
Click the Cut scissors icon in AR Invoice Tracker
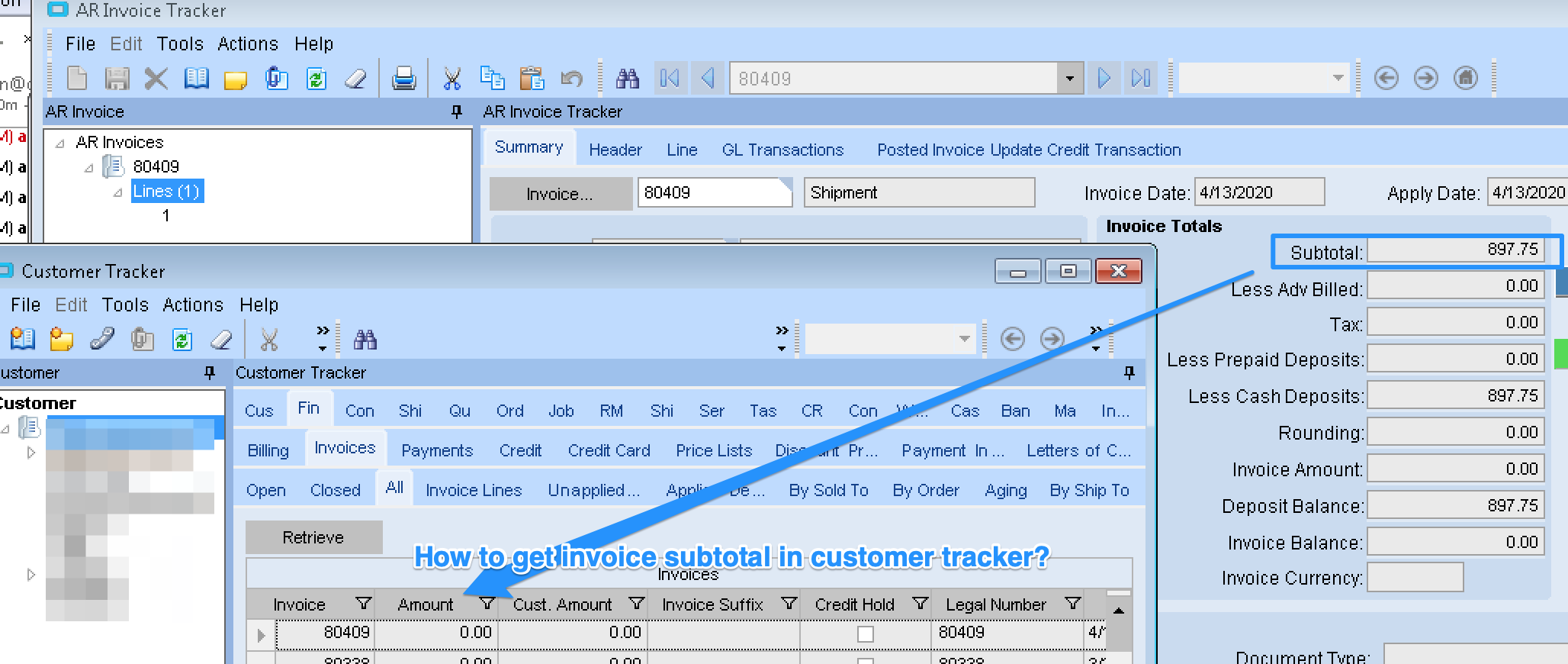point(452,78)
